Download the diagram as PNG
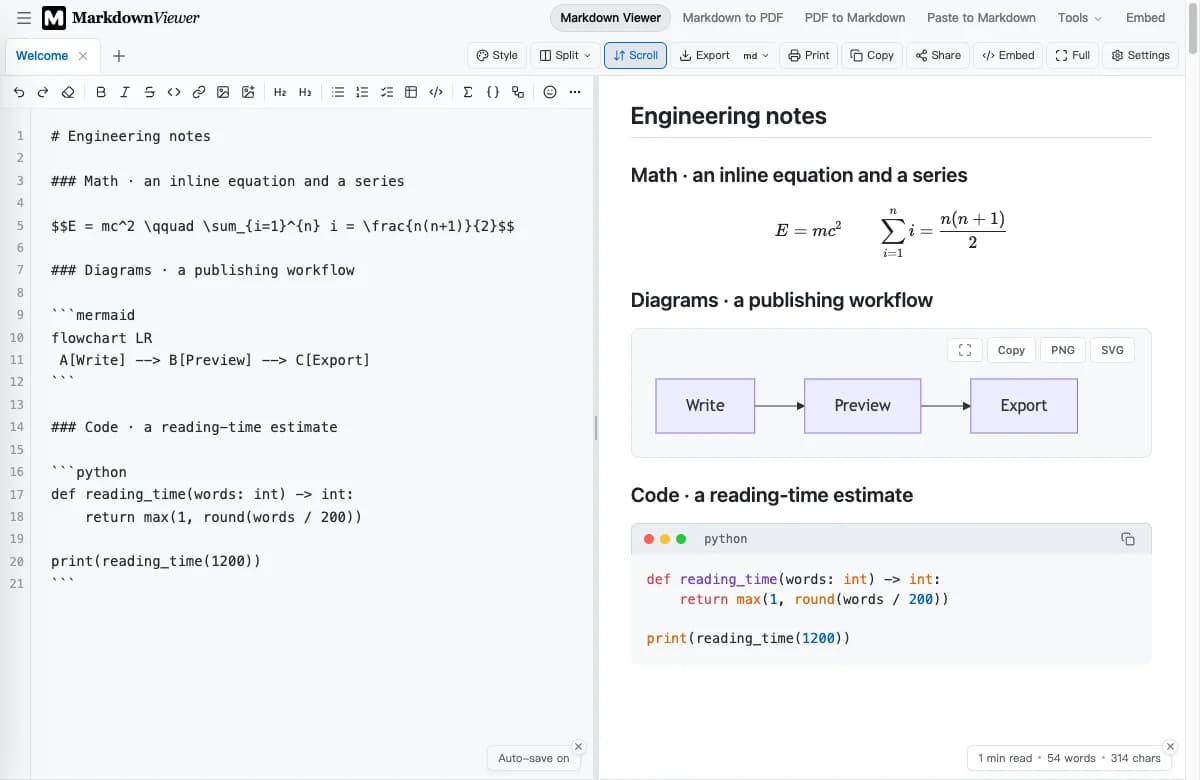Image resolution: width=1200 pixels, height=780 pixels. [x=1063, y=350]
